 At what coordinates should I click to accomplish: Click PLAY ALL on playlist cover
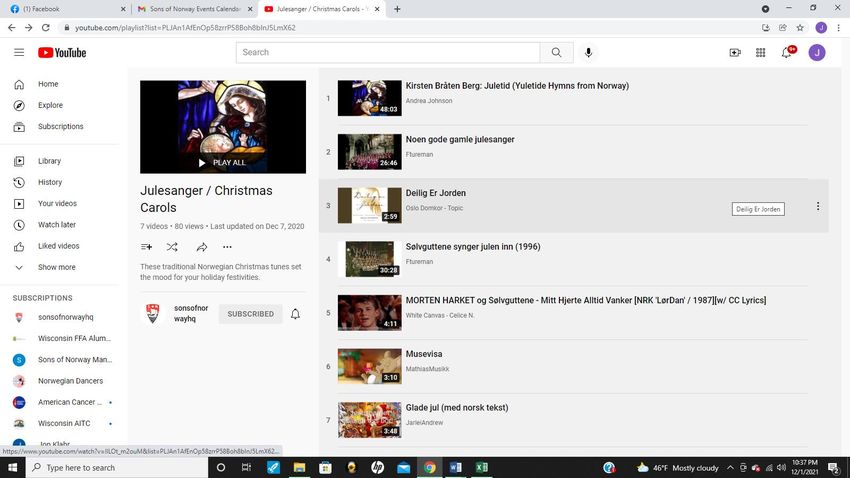[x=223, y=163]
